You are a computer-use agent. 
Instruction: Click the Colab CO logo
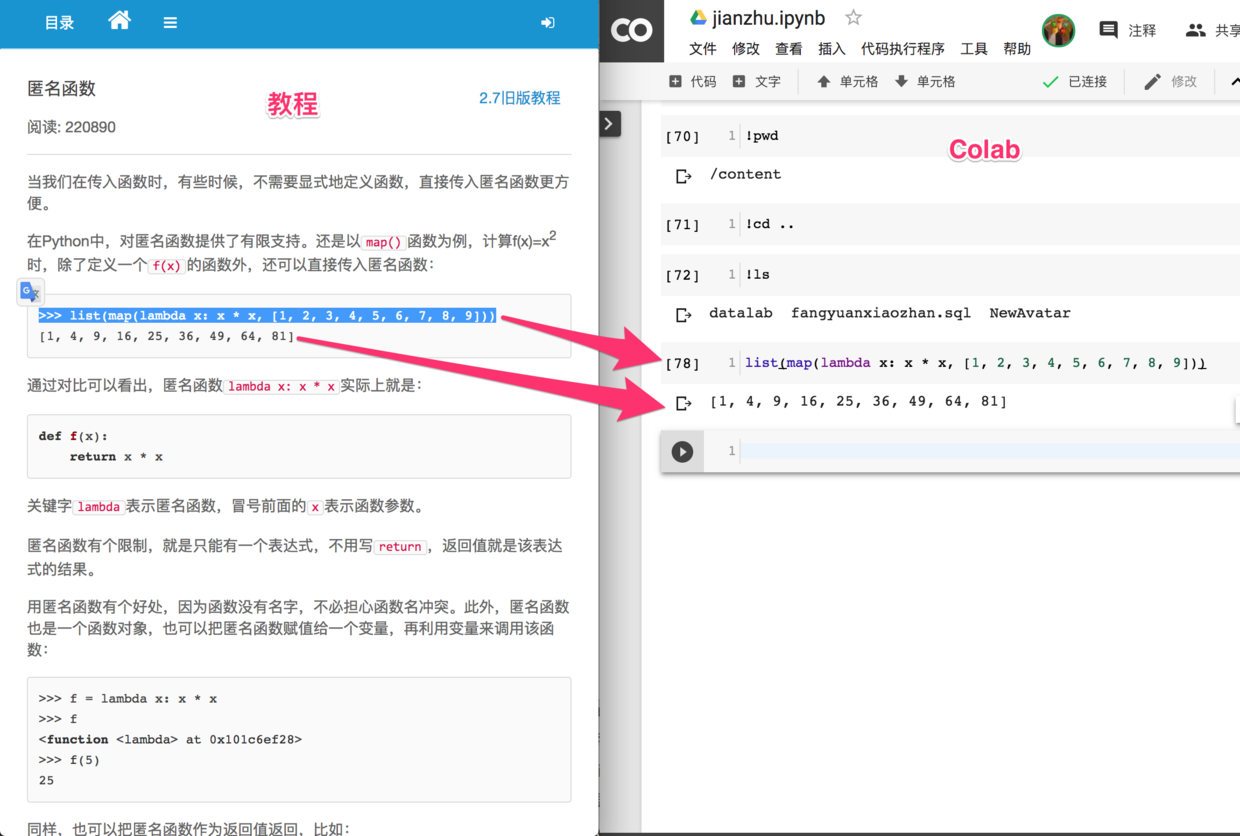coord(631,30)
